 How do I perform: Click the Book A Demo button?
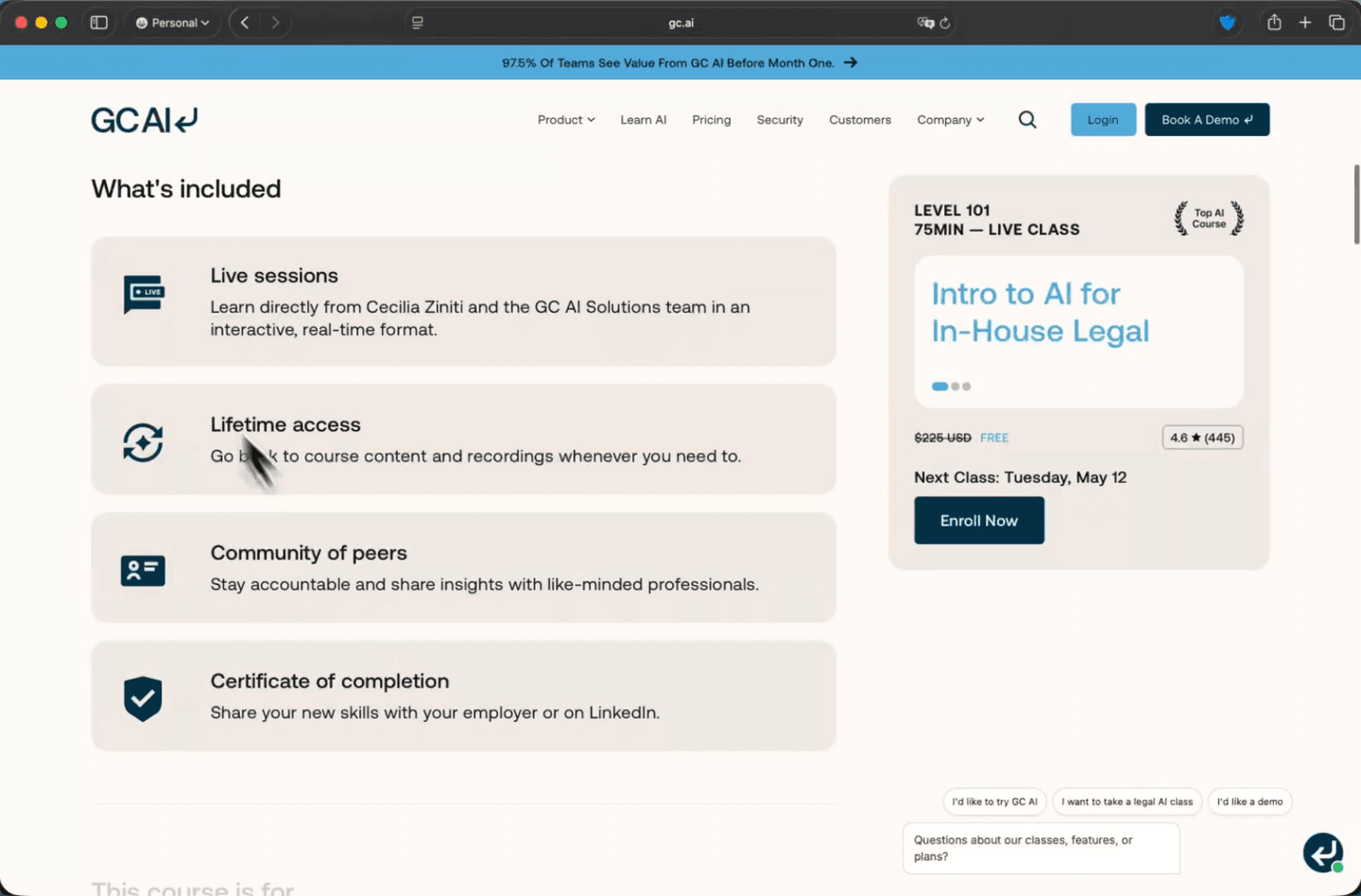(1207, 120)
